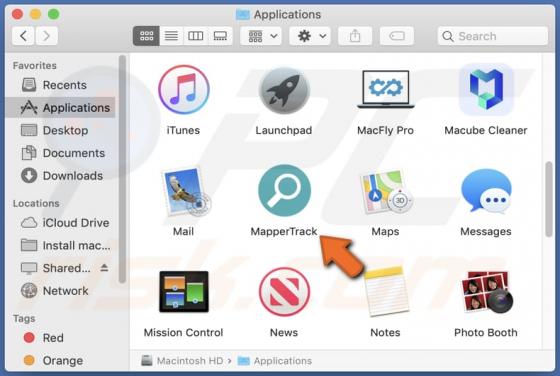Click the Macube Cleaner name label
The image size is (560, 376).
tap(486, 130)
